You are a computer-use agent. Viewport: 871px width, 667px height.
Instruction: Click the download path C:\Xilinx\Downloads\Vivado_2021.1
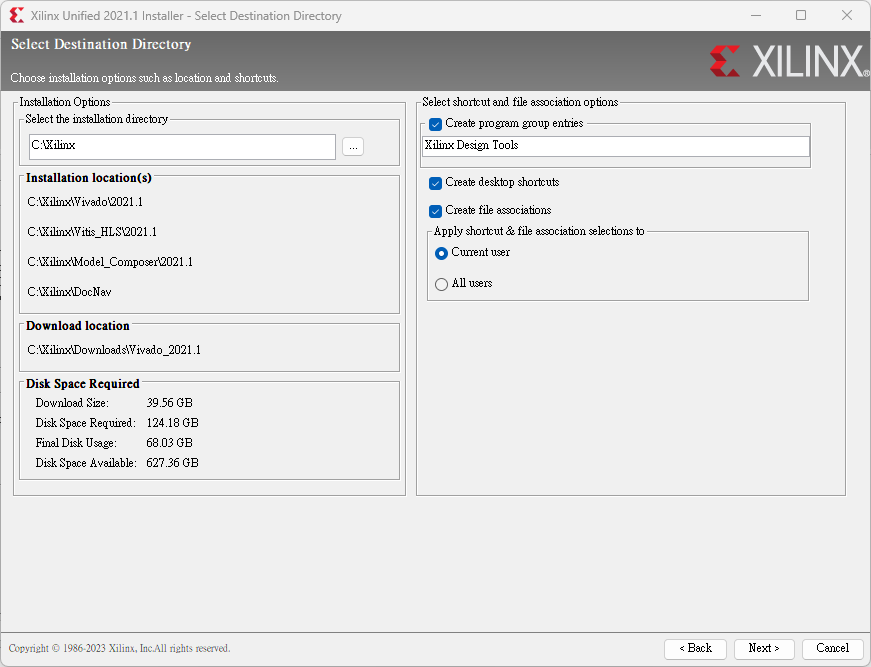[x=114, y=350]
